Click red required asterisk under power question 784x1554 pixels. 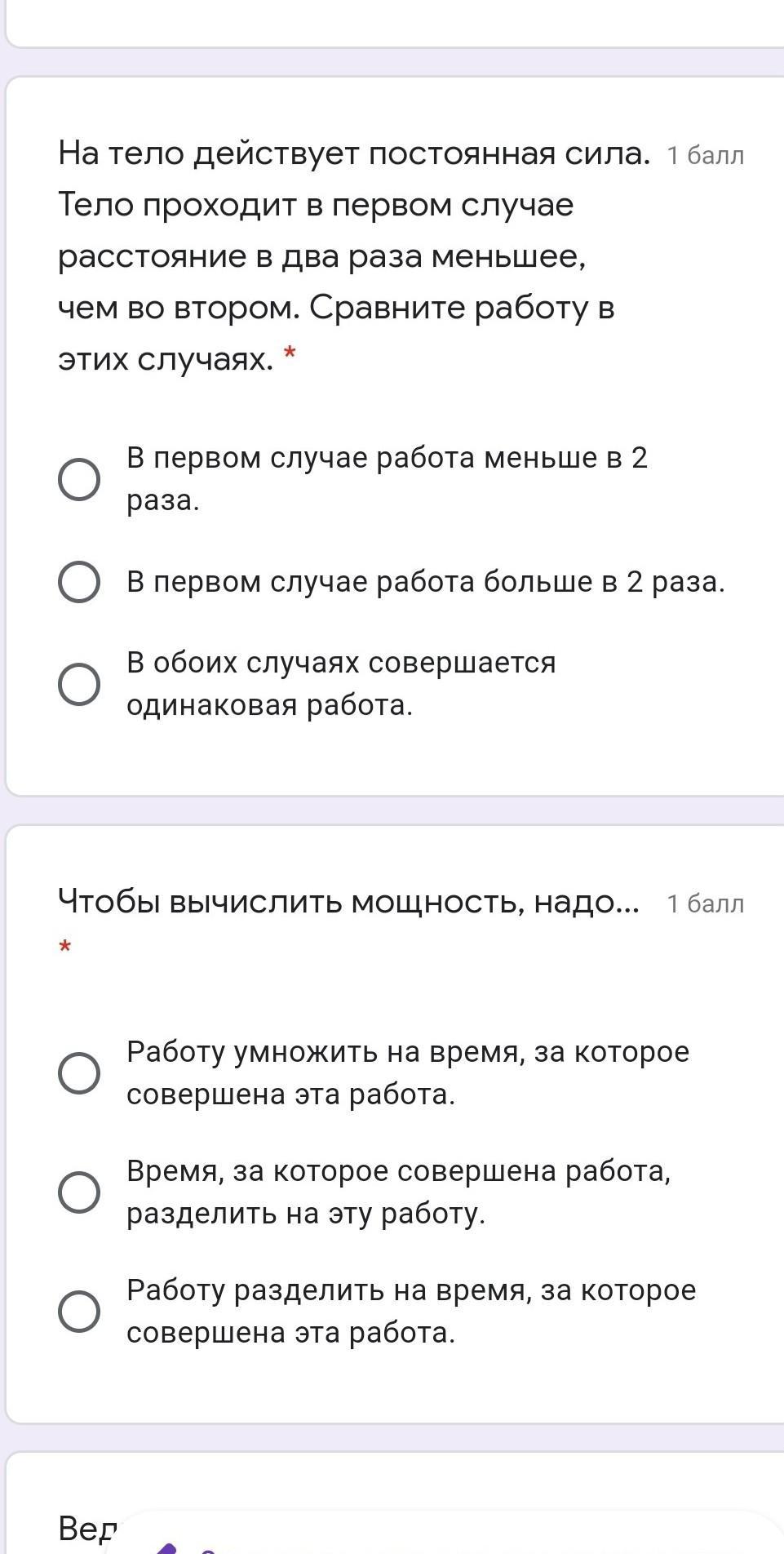click(x=65, y=948)
